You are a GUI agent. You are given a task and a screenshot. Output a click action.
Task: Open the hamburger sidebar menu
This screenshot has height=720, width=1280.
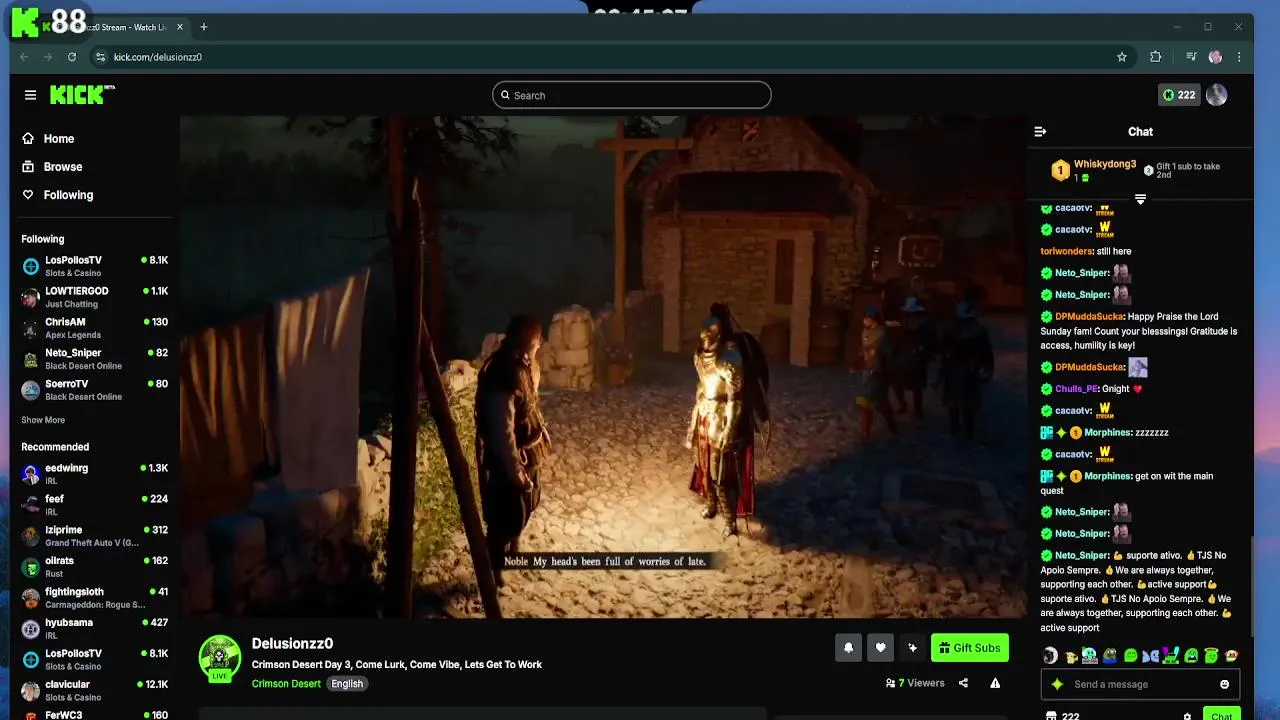click(x=30, y=95)
